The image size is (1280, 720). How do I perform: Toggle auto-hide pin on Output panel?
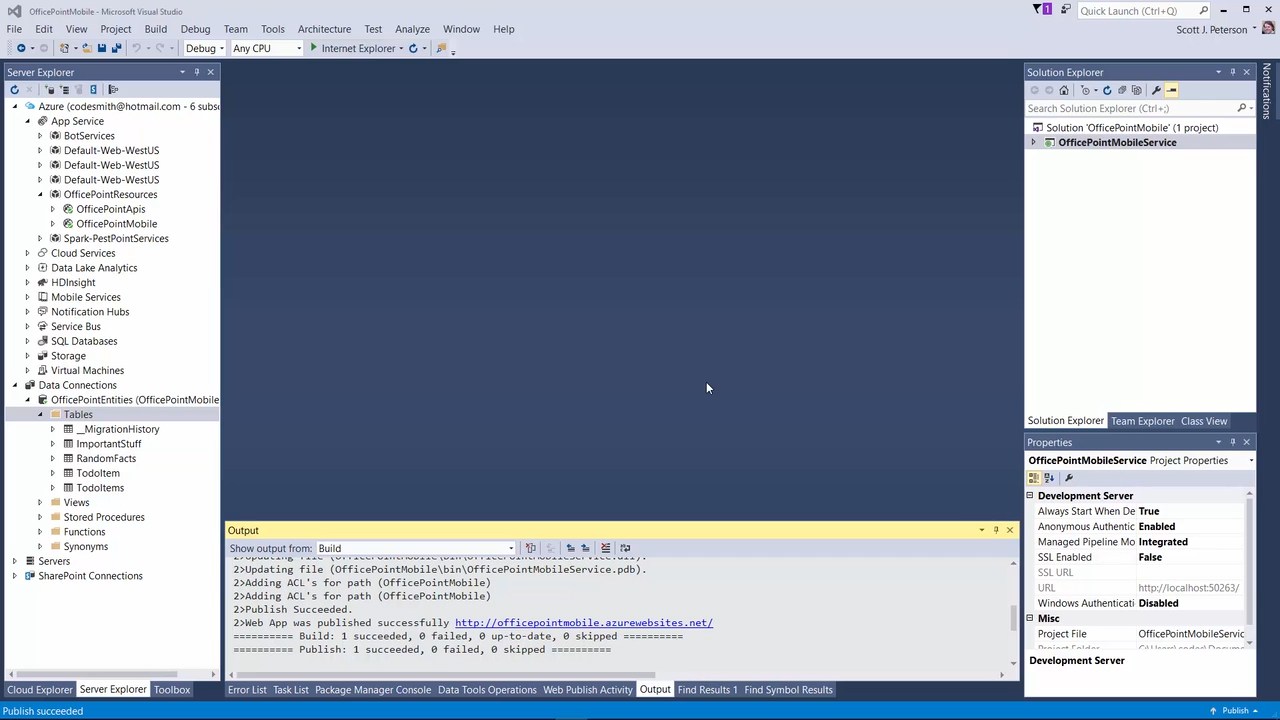[x=995, y=530]
